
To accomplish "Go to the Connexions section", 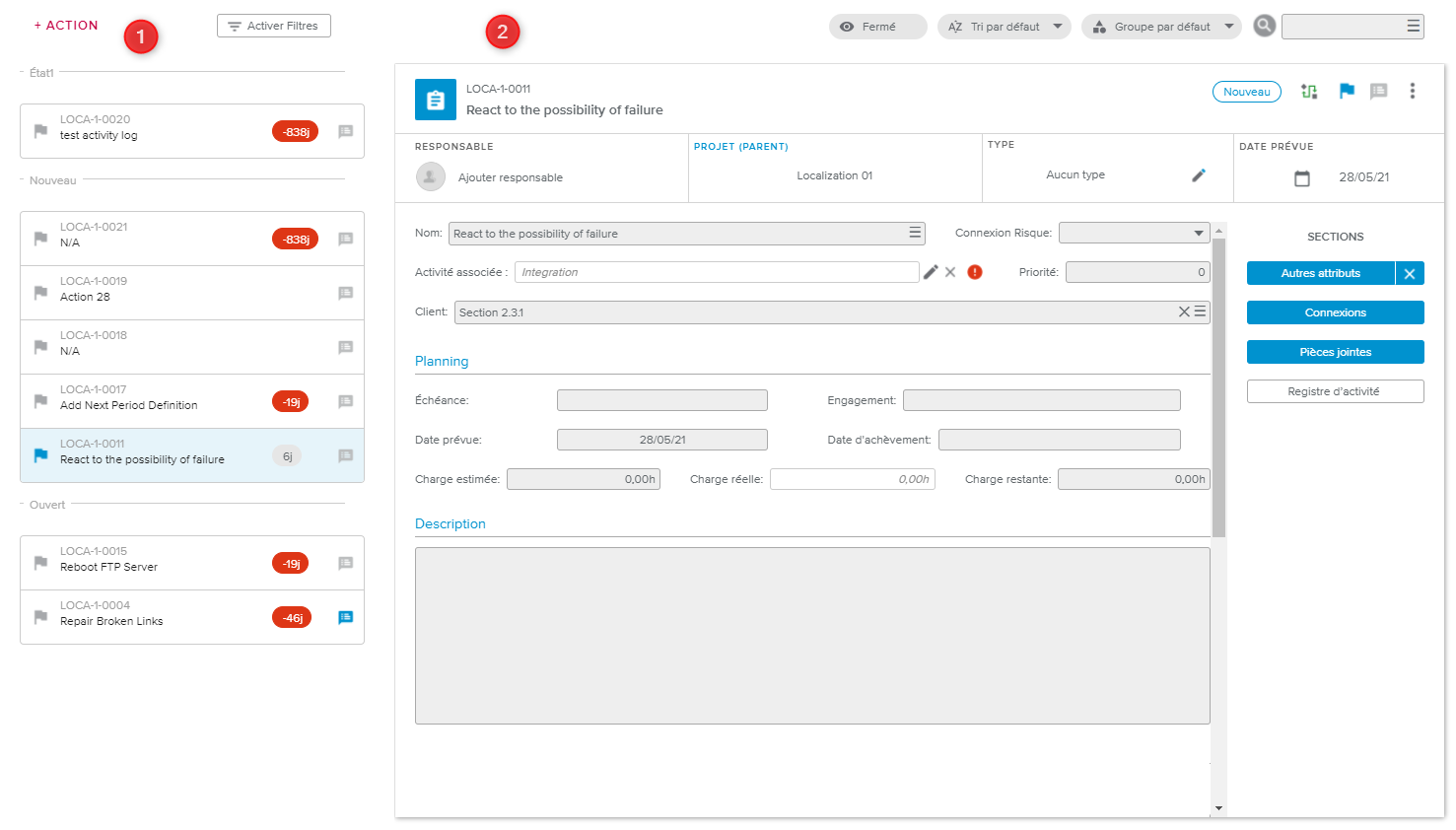I will tap(1335, 312).
